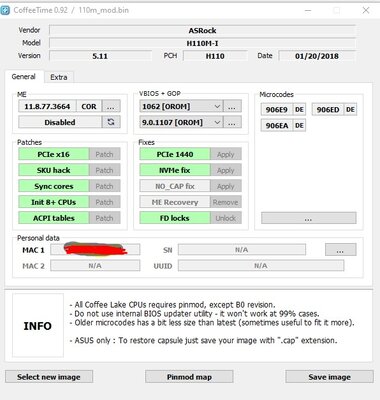This screenshot has height=400, width=380.
Task: Open the Pinmod map
Action: 189,377
